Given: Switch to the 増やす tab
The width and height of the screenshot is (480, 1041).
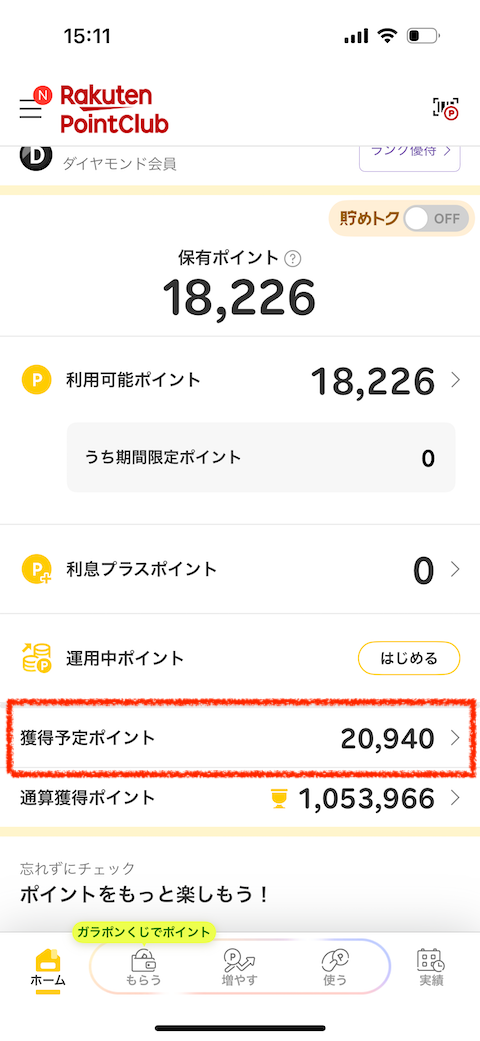Looking at the screenshot, I should pyautogui.click(x=239, y=967).
